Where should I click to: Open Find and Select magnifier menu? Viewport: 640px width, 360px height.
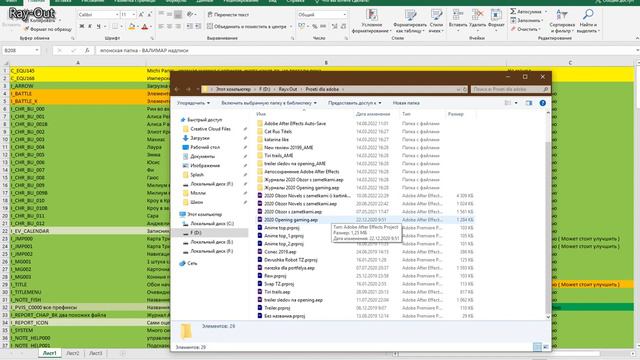pyautogui.click(x=588, y=21)
